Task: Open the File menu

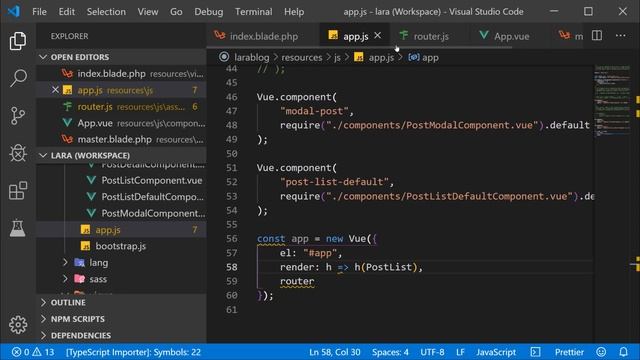Action: [x=39, y=12]
